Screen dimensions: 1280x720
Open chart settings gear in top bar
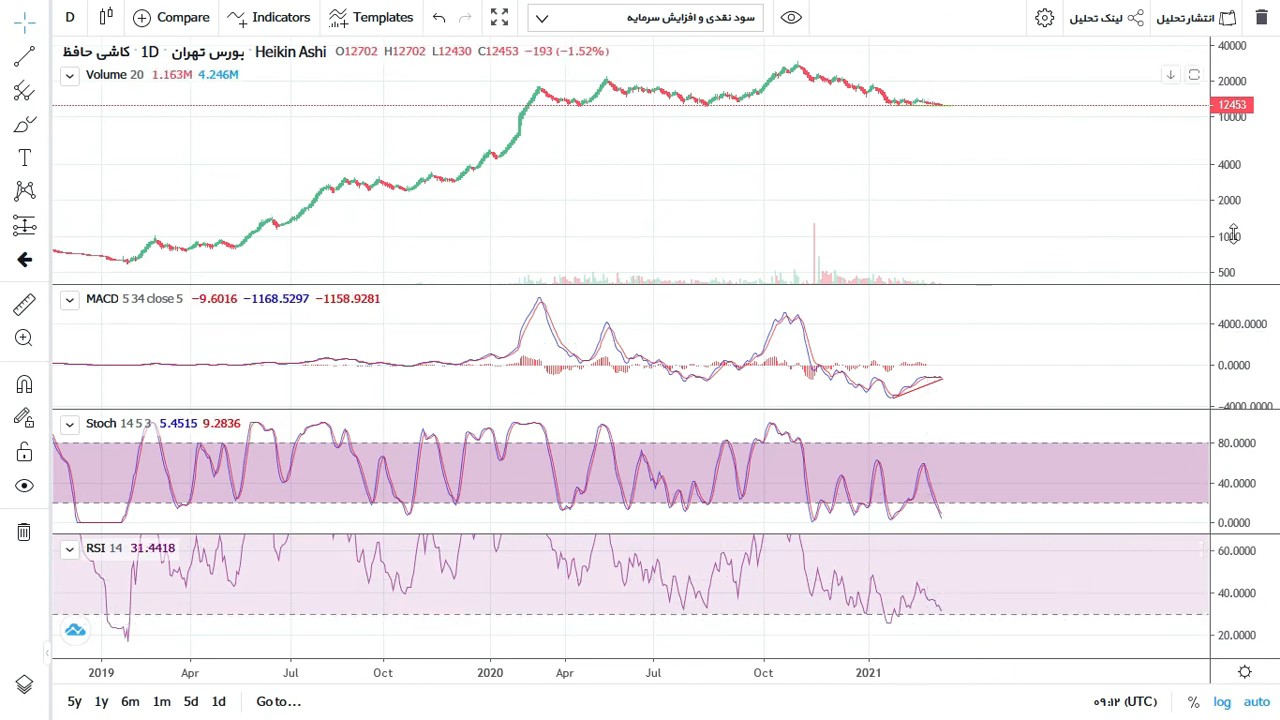point(1044,17)
